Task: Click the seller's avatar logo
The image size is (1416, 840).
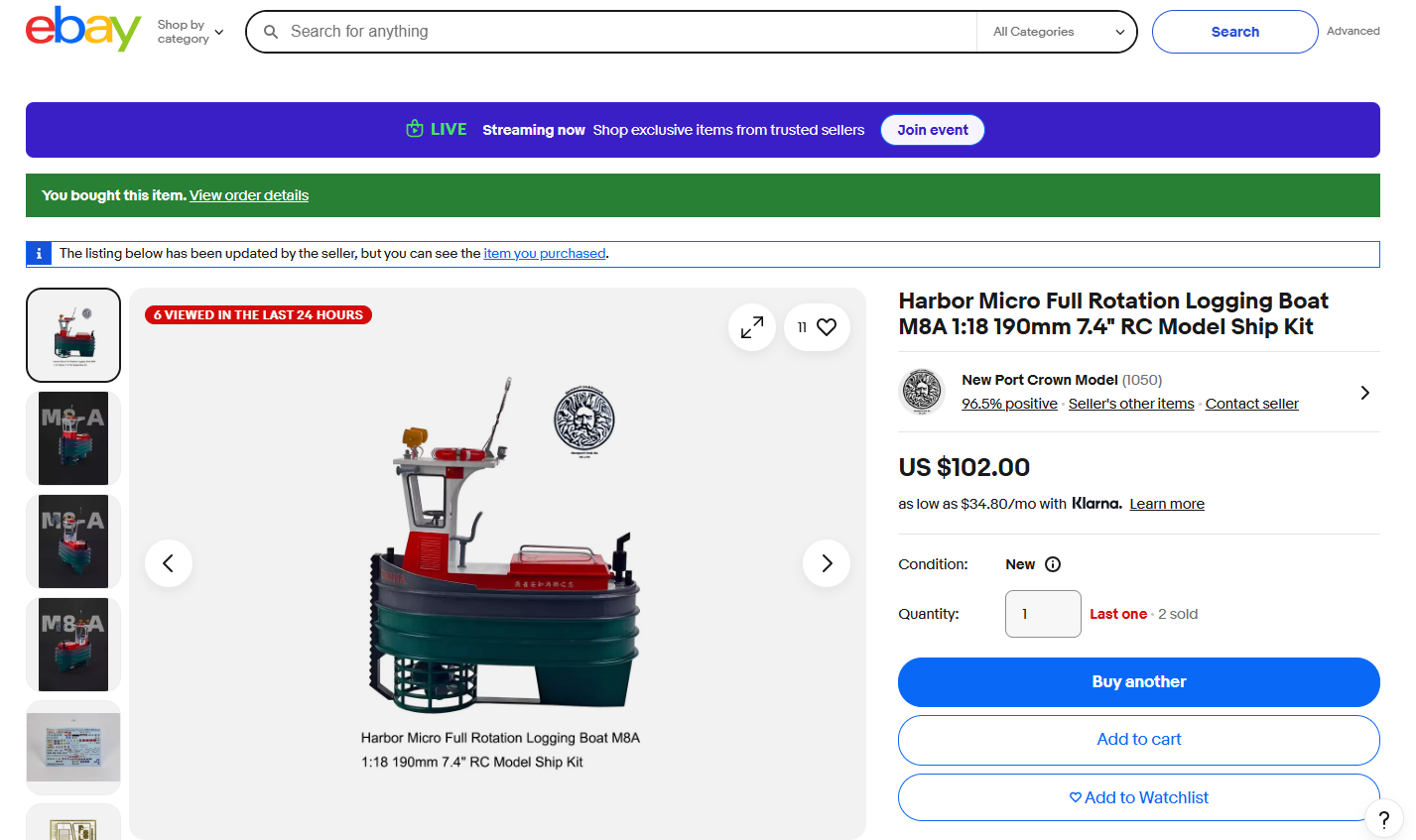Action: tap(922, 392)
